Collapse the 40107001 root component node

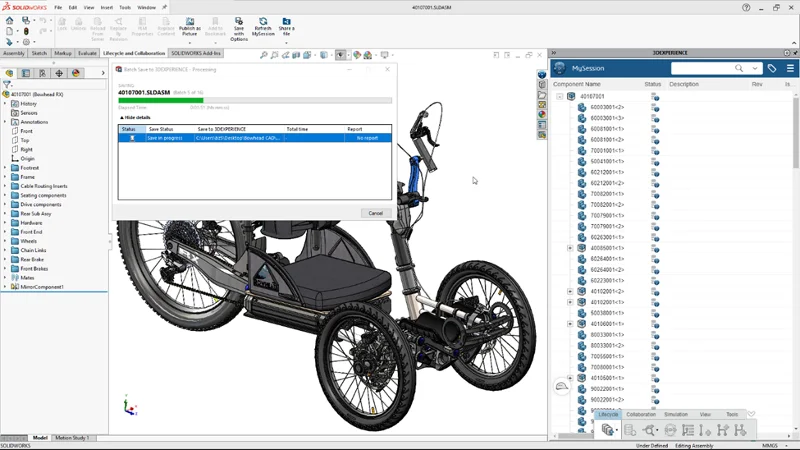coord(560,97)
